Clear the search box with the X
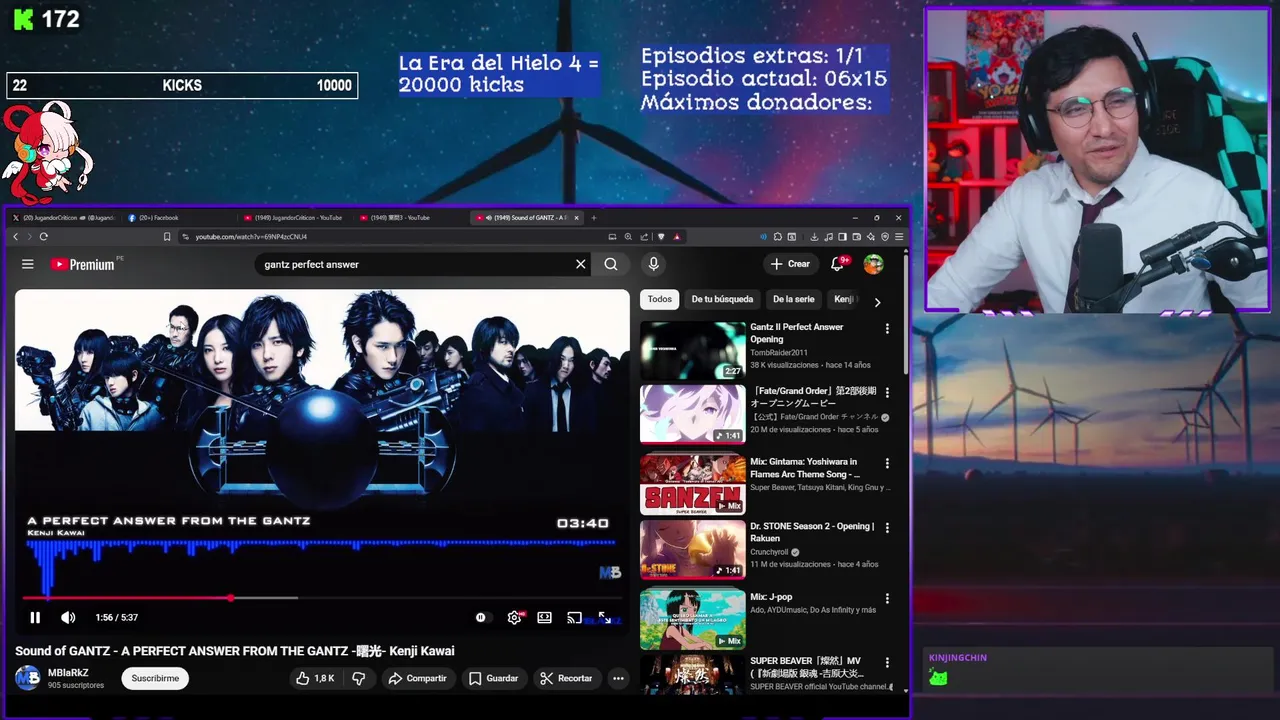The width and height of the screenshot is (1280, 720). tap(580, 264)
